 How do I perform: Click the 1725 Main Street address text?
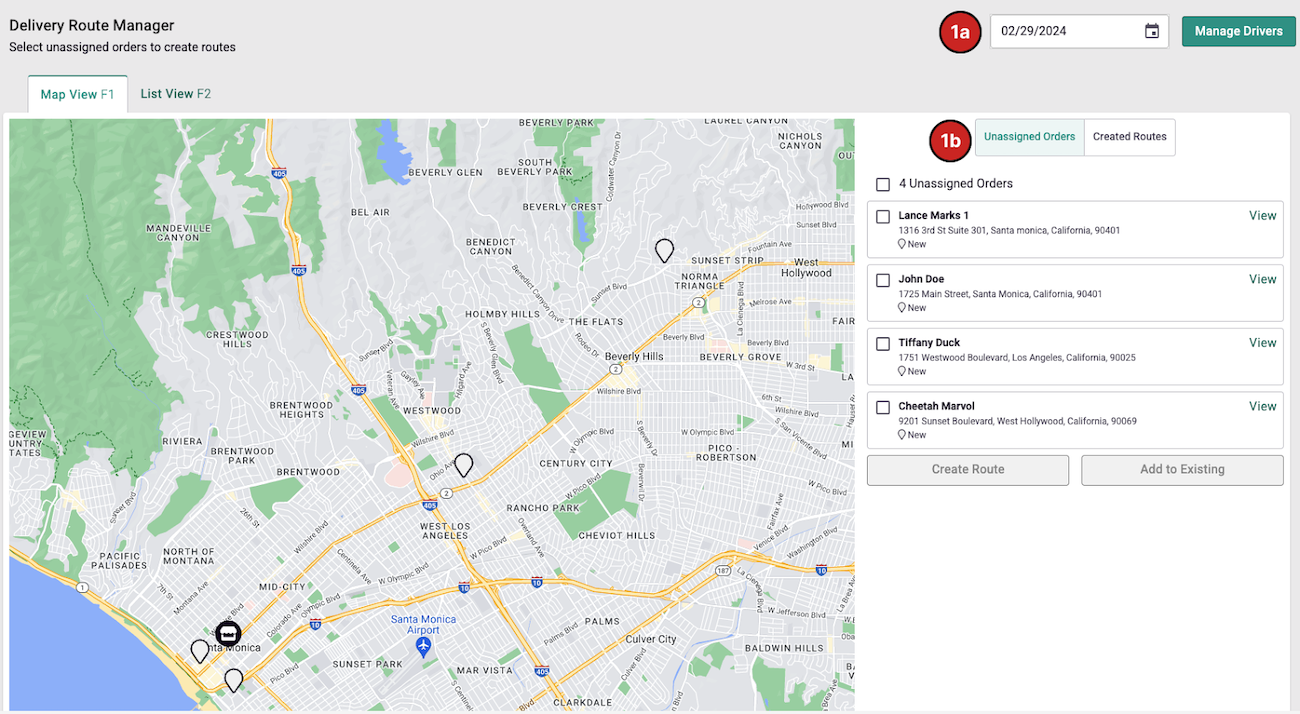tap(1000, 295)
